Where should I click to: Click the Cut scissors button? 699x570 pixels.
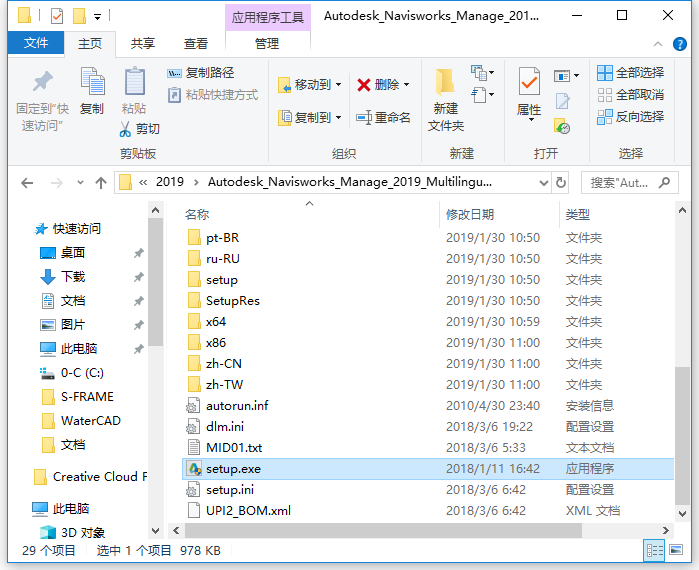pos(140,129)
